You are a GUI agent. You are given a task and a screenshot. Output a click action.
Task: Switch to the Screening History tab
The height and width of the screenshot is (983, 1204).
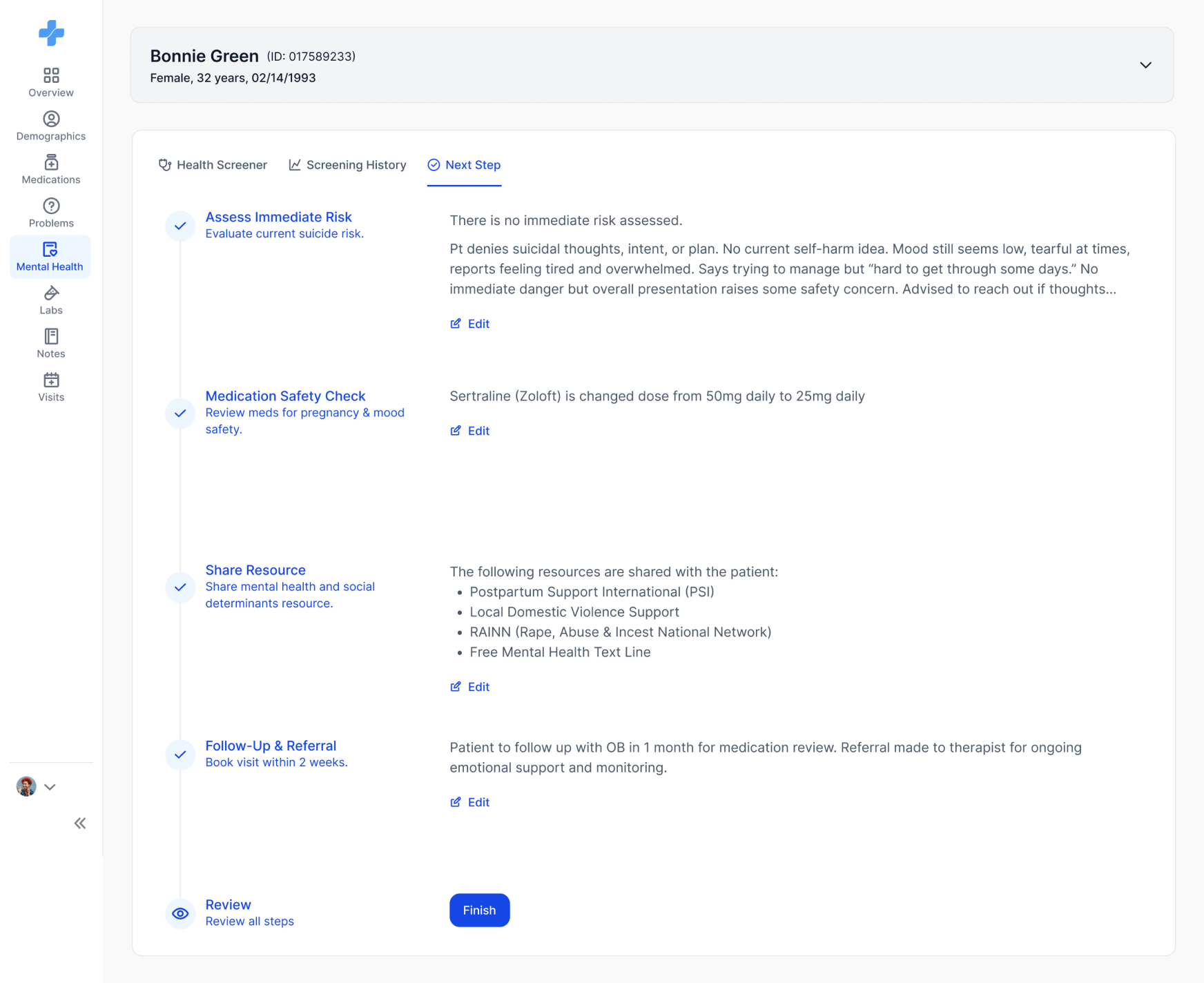pyautogui.click(x=347, y=165)
